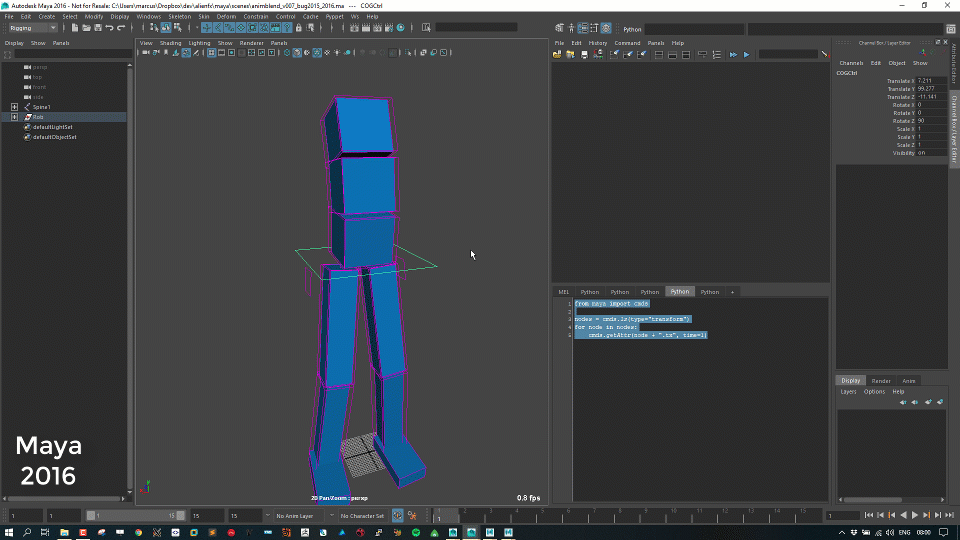960x540 pixels.
Task: Open the Rigging menu set dropdown
Action: [33, 28]
